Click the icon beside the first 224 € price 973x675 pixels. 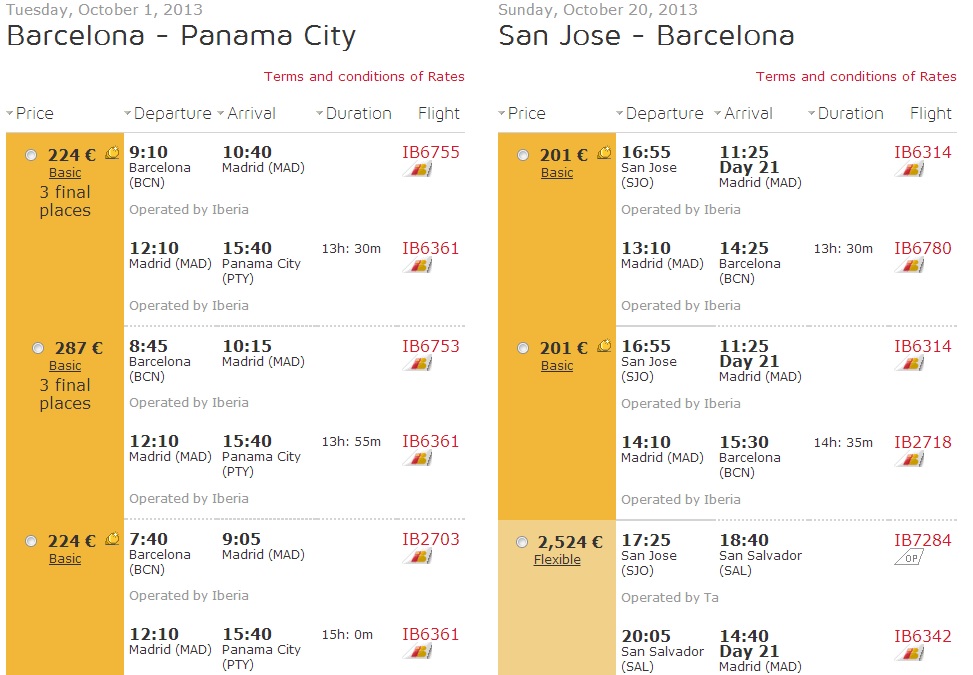pos(112,153)
